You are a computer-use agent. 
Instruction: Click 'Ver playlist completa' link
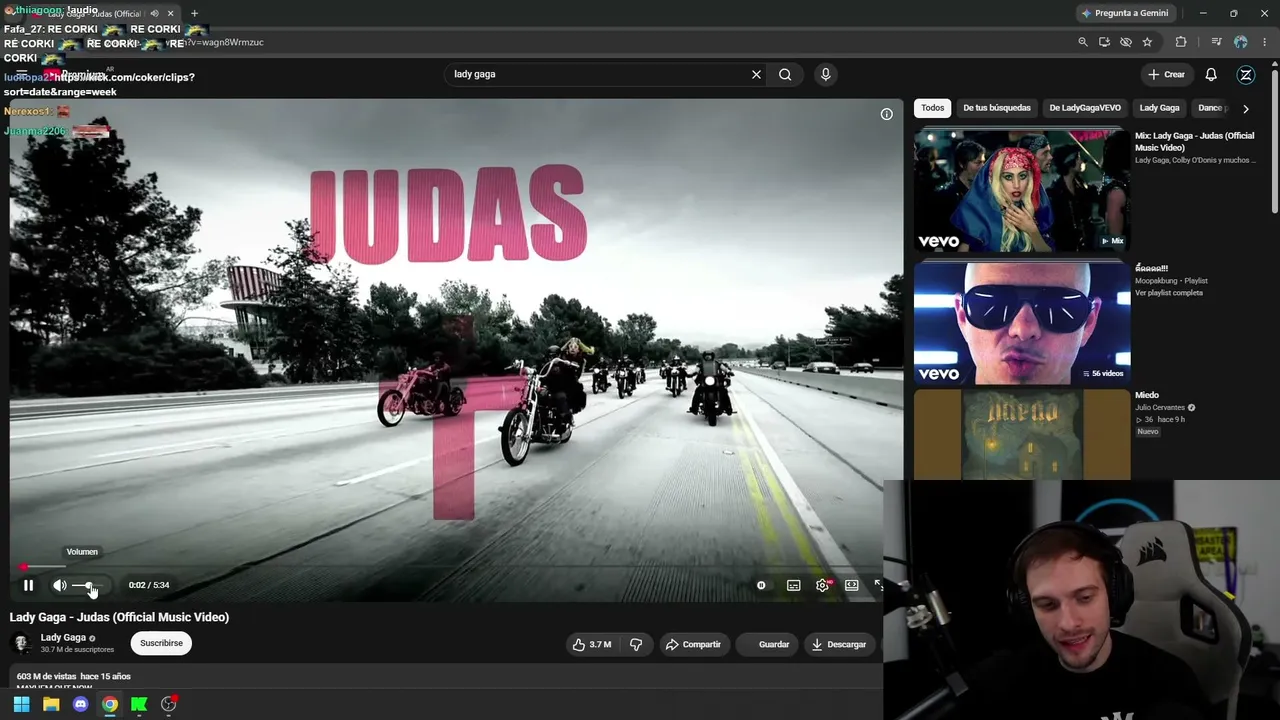(x=1169, y=293)
